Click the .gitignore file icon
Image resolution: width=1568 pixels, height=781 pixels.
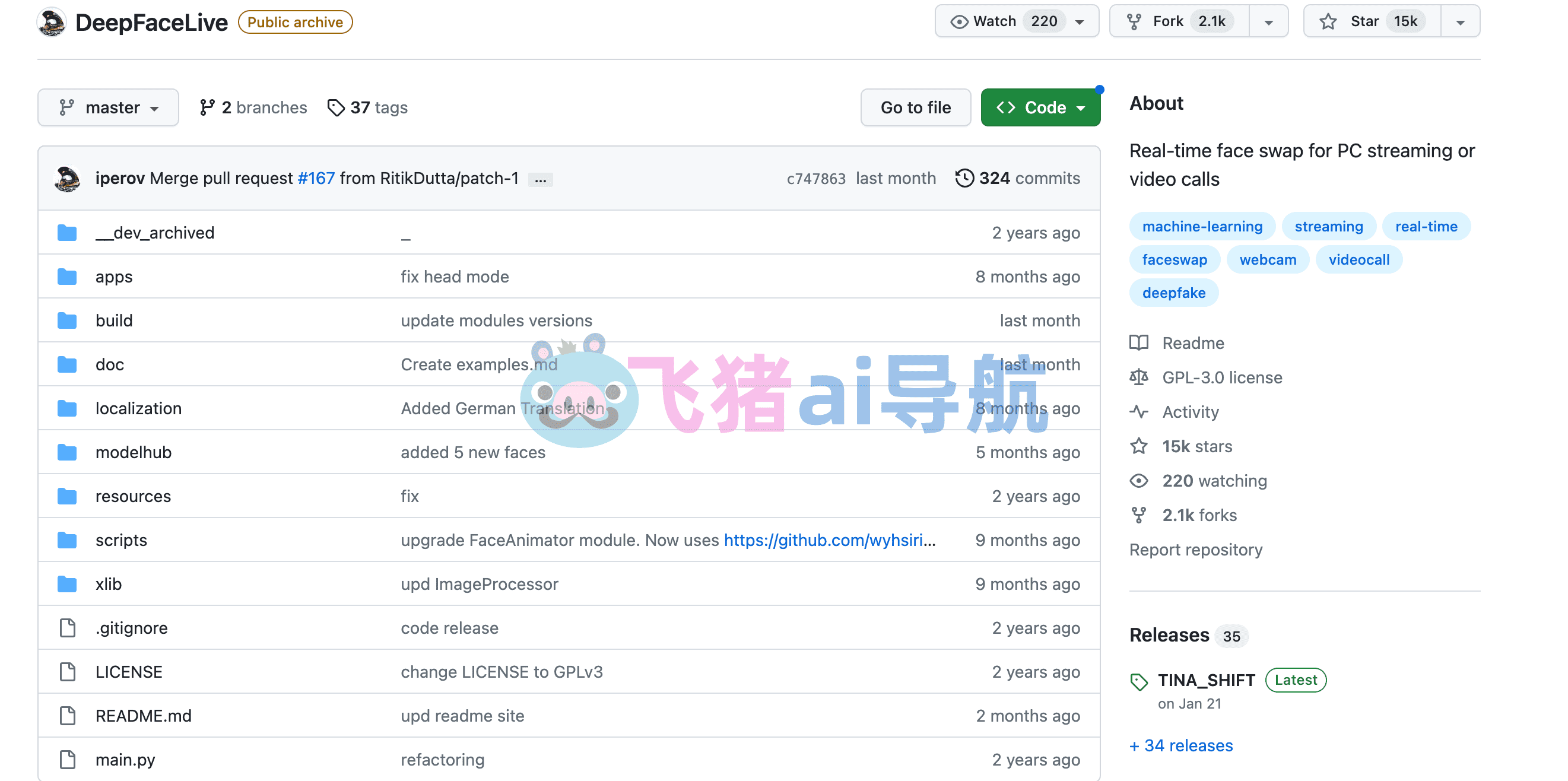(68, 628)
